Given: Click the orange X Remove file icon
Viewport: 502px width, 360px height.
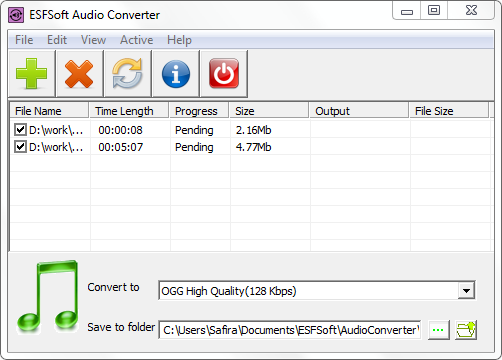Looking at the screenshot, I should (79, 74).
